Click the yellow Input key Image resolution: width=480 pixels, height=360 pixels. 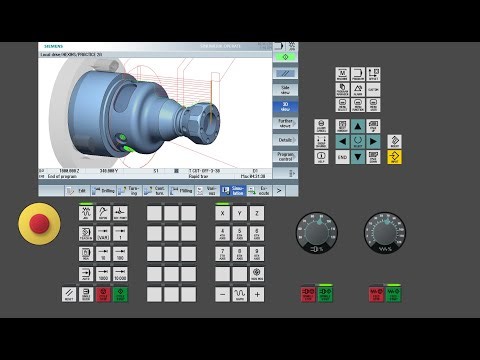(395, 157)
